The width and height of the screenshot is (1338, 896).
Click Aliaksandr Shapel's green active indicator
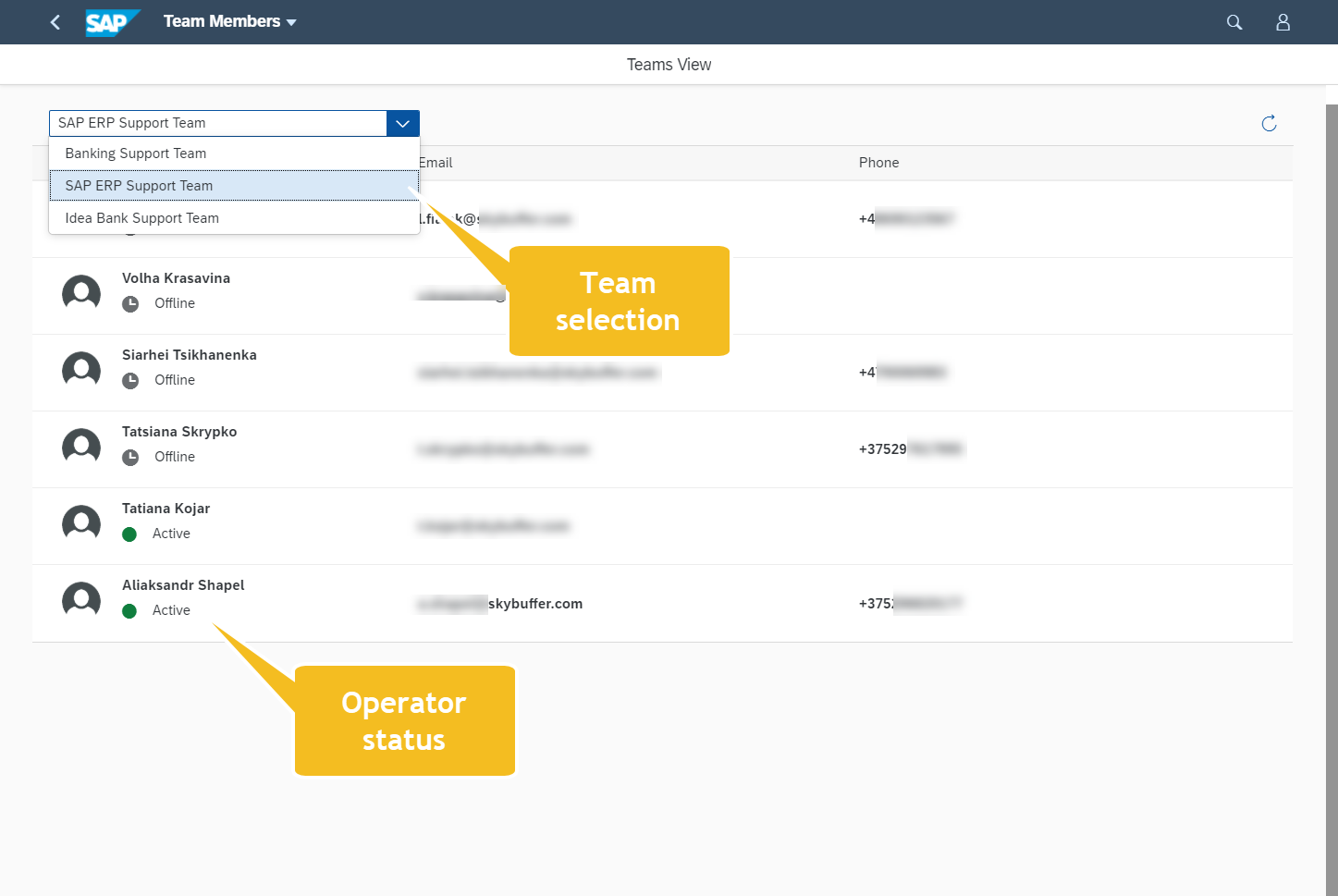129,610
